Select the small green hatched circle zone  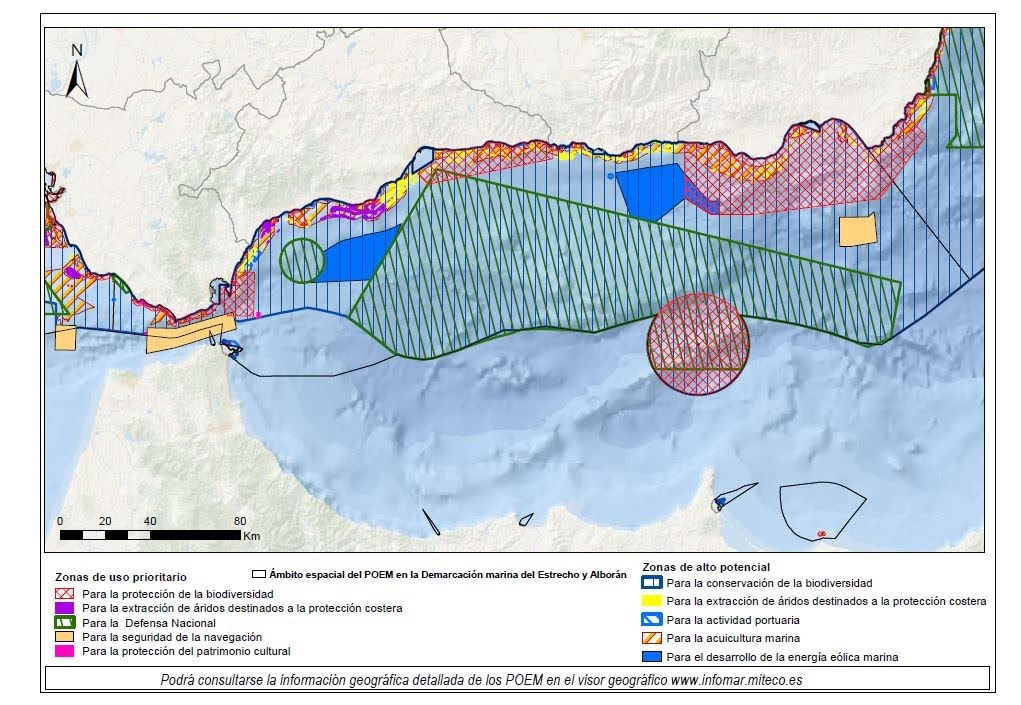click(x=302, y=261)
